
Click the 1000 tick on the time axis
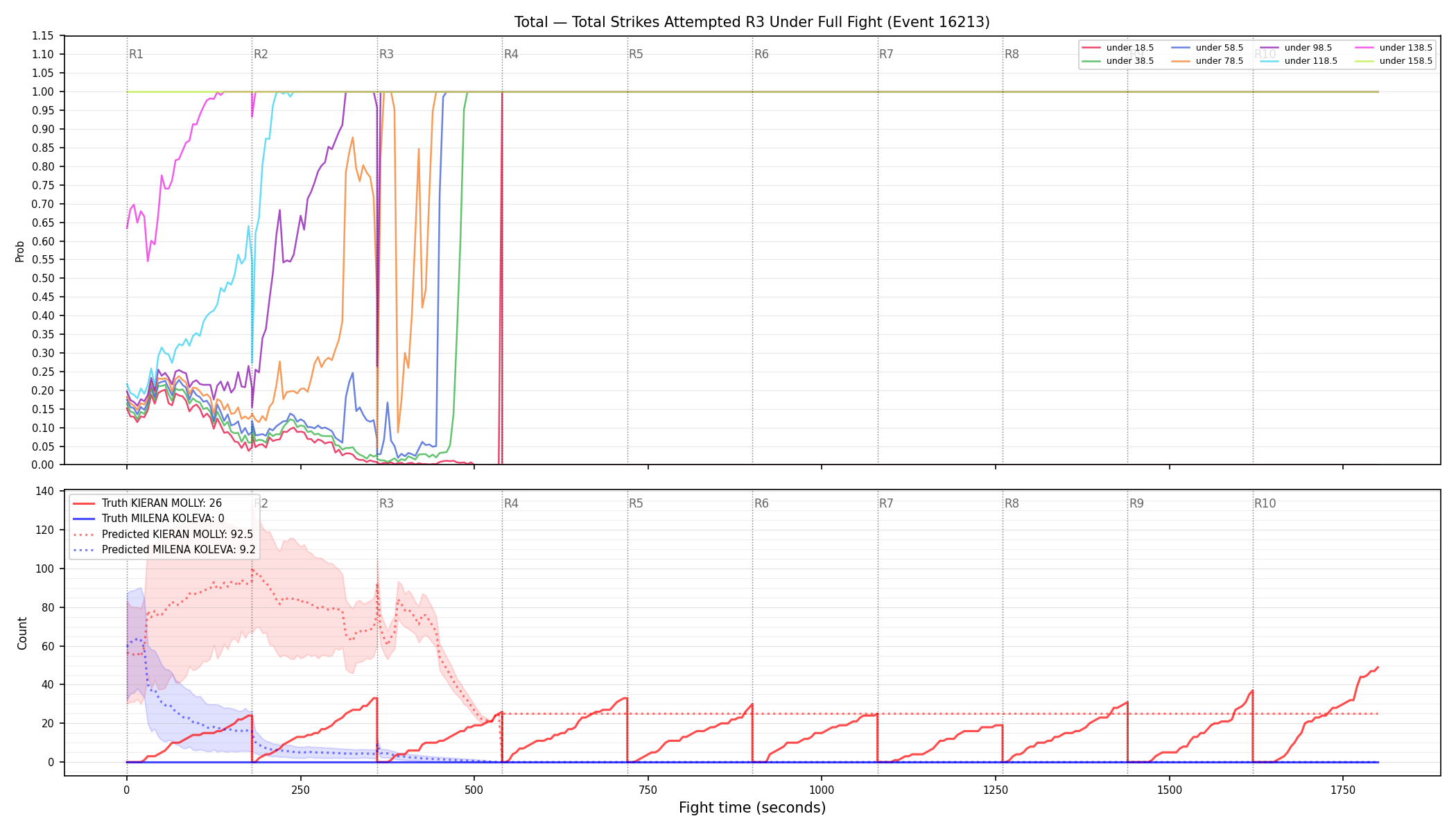(822, 790)
